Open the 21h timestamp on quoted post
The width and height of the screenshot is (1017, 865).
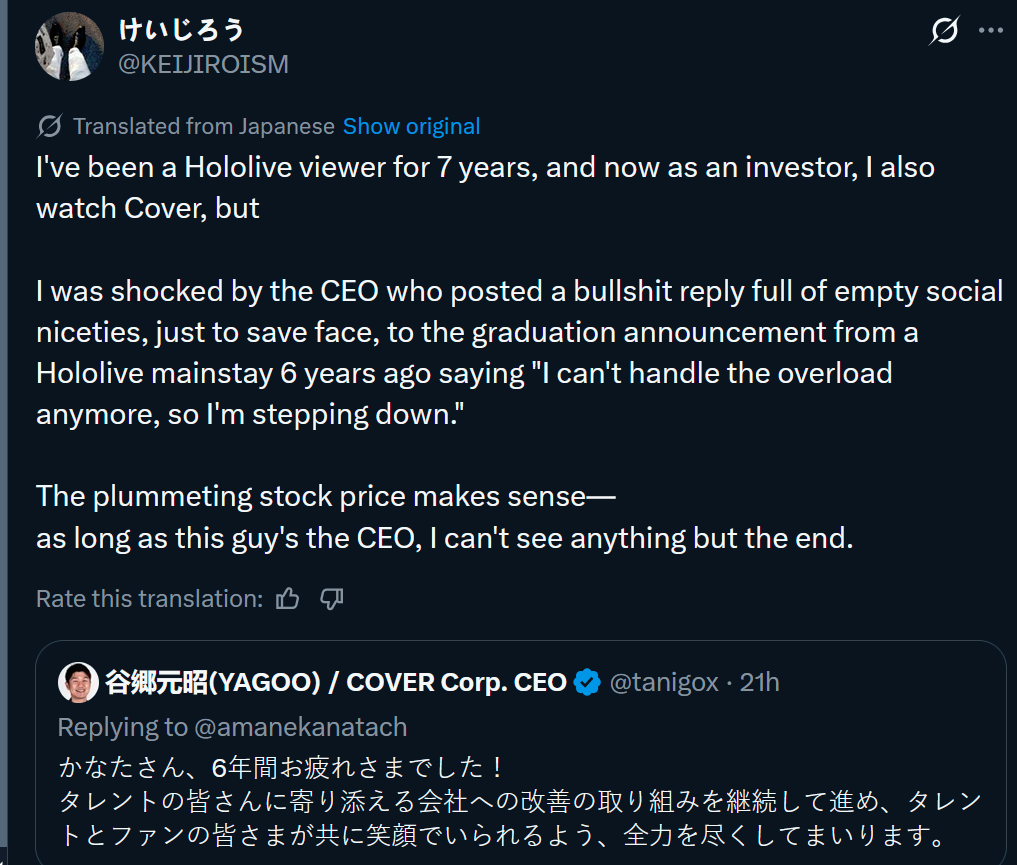[x=759, y=683]
